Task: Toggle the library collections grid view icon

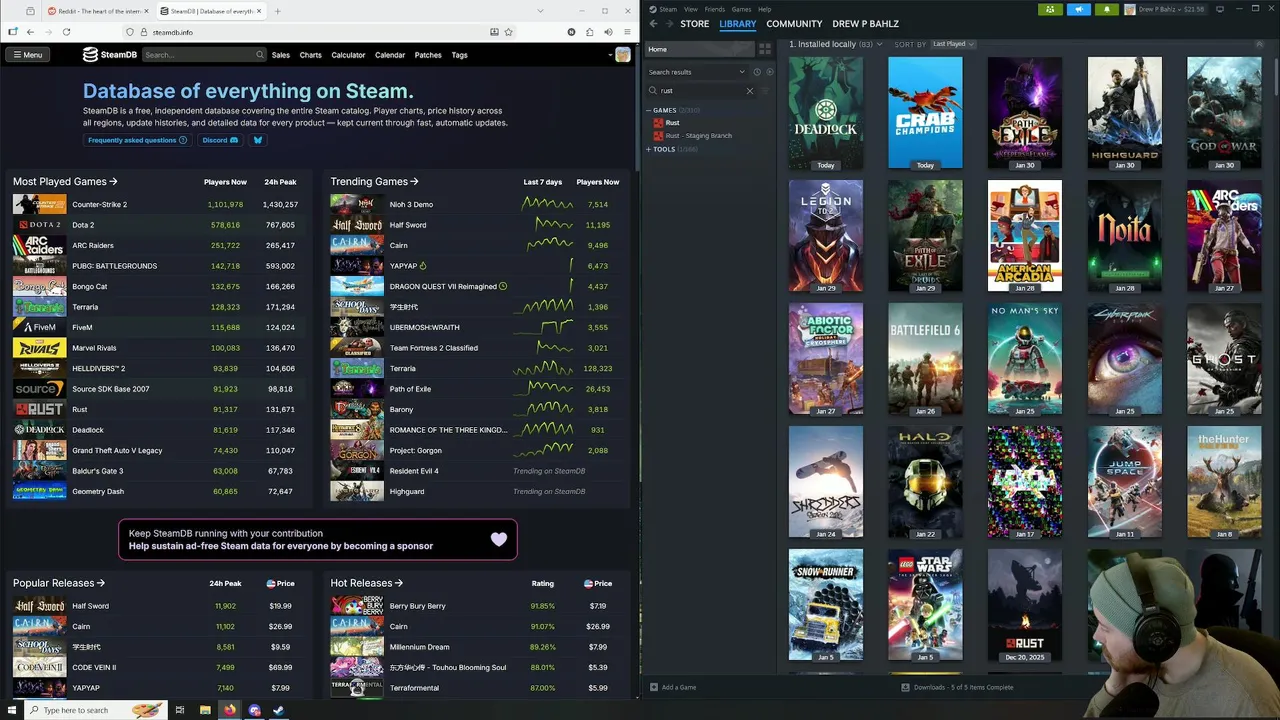Action: click(x=765, y=49)
